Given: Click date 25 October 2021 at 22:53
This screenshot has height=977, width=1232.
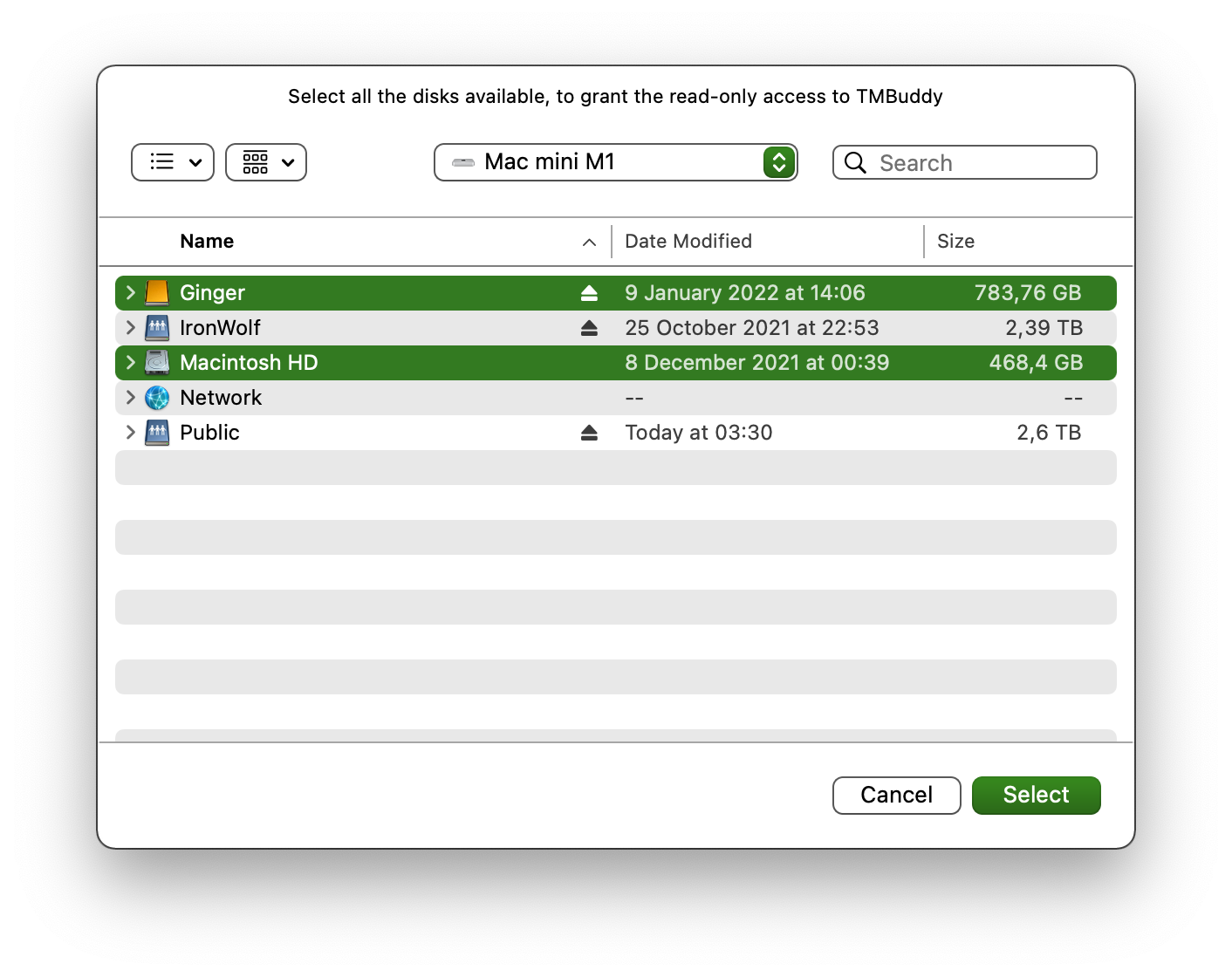Looking at the screenshot, I should coord(752,328).
